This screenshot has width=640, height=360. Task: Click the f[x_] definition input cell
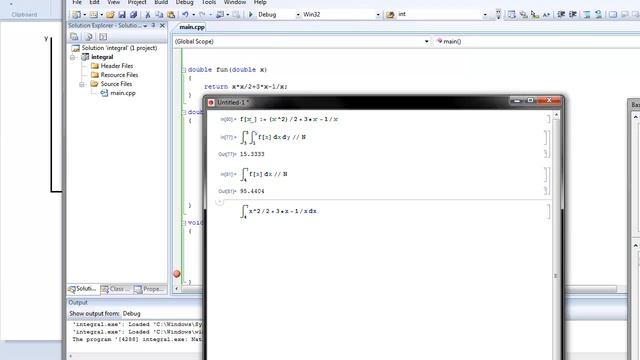click(x=289, y=119)
